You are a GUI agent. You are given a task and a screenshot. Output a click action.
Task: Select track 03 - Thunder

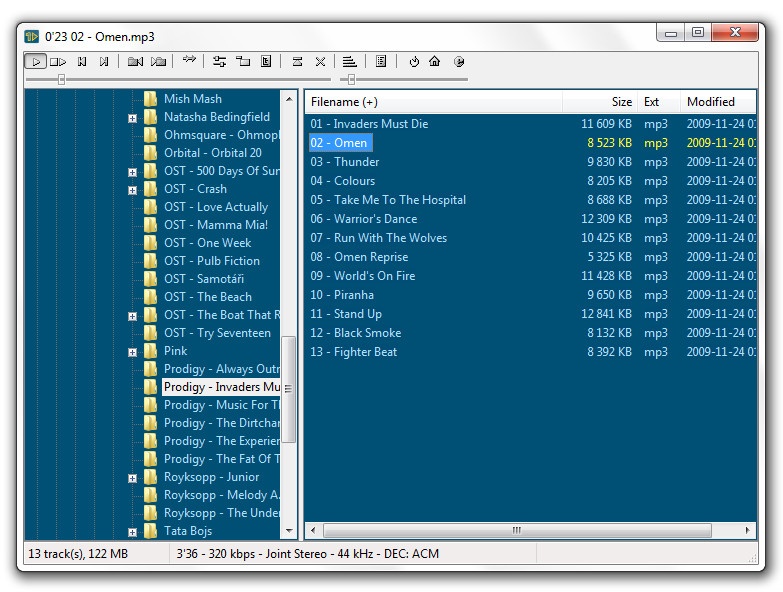point(345,162)
